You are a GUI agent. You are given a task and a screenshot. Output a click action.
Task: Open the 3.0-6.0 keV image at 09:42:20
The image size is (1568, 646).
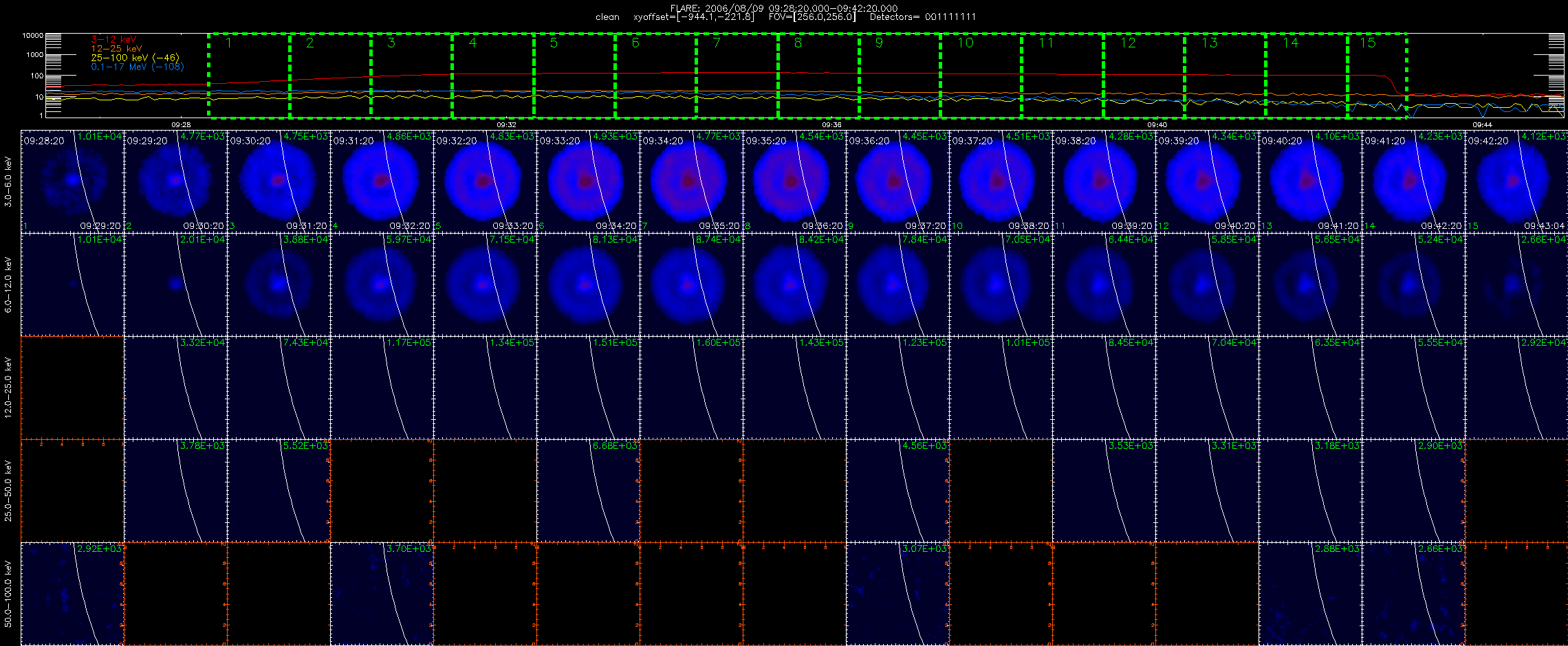click(x=1516, y=181)
